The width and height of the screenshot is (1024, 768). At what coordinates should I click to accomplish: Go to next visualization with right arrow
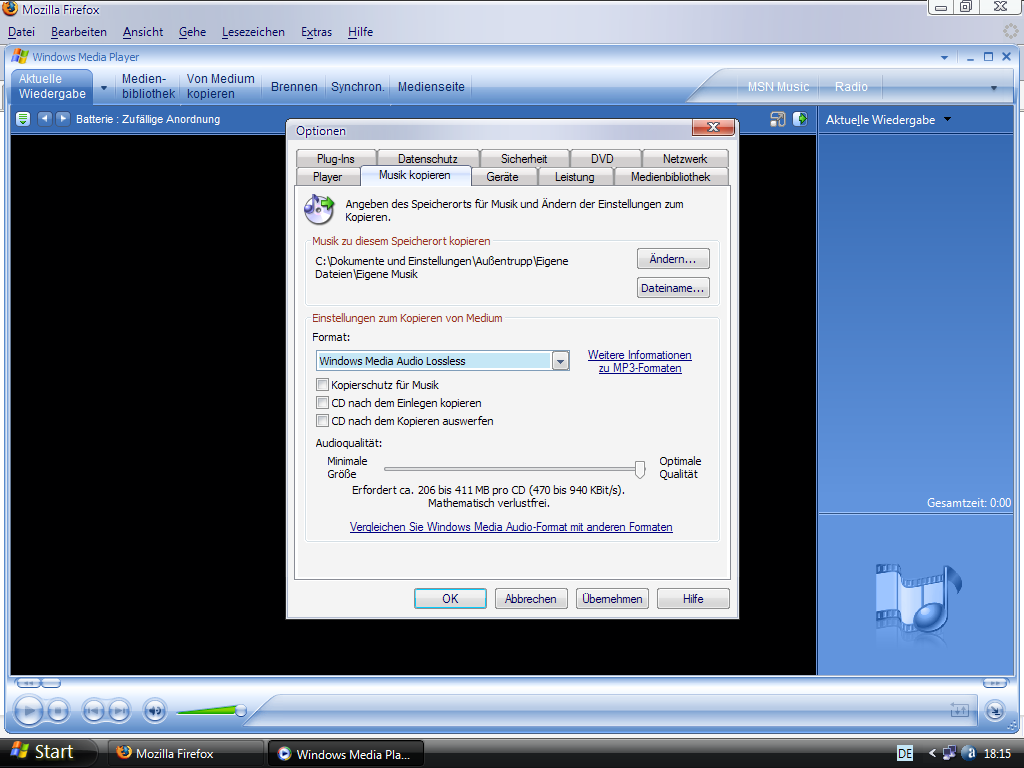click(x=63, y=119)
